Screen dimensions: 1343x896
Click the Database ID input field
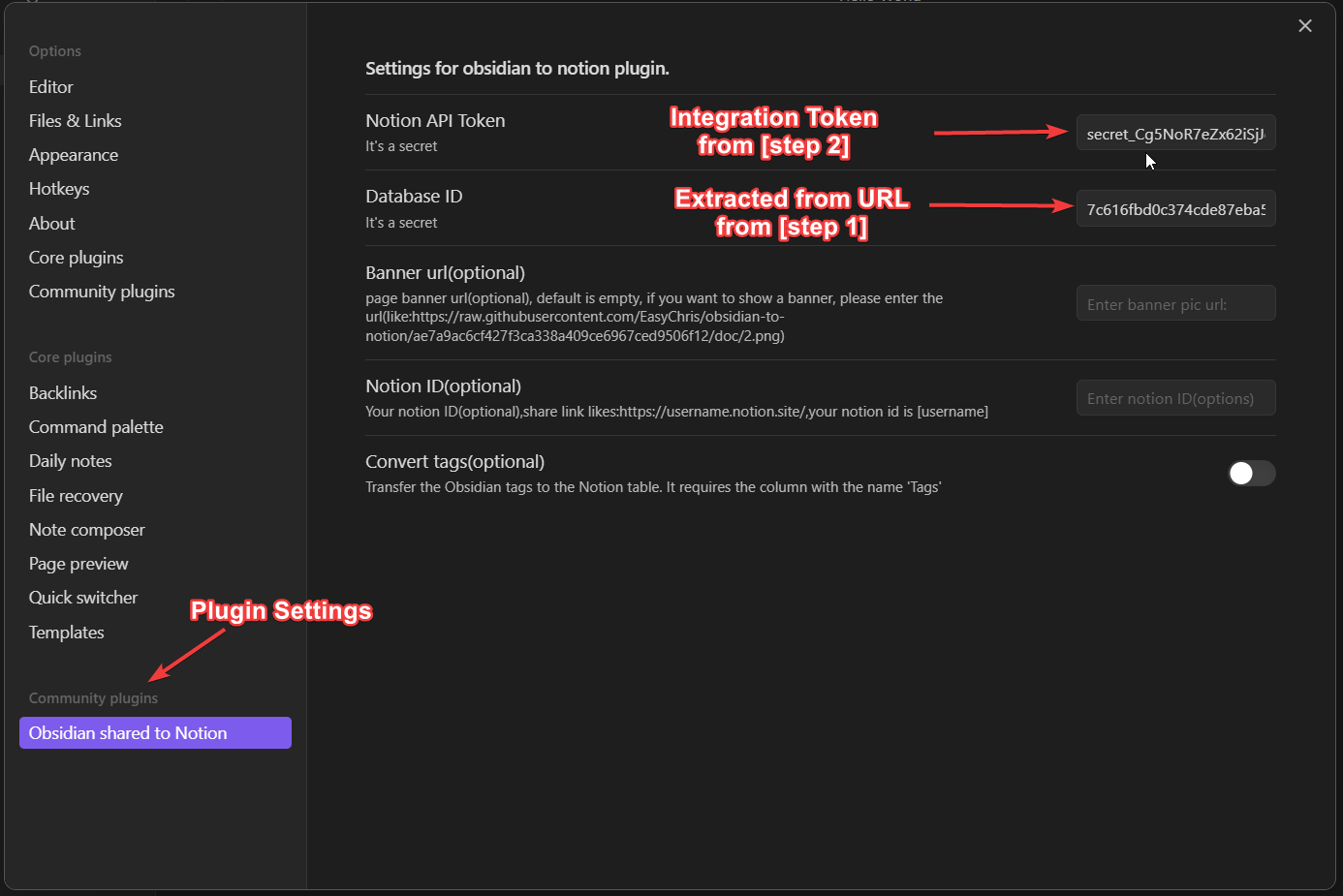(1174, 209)
